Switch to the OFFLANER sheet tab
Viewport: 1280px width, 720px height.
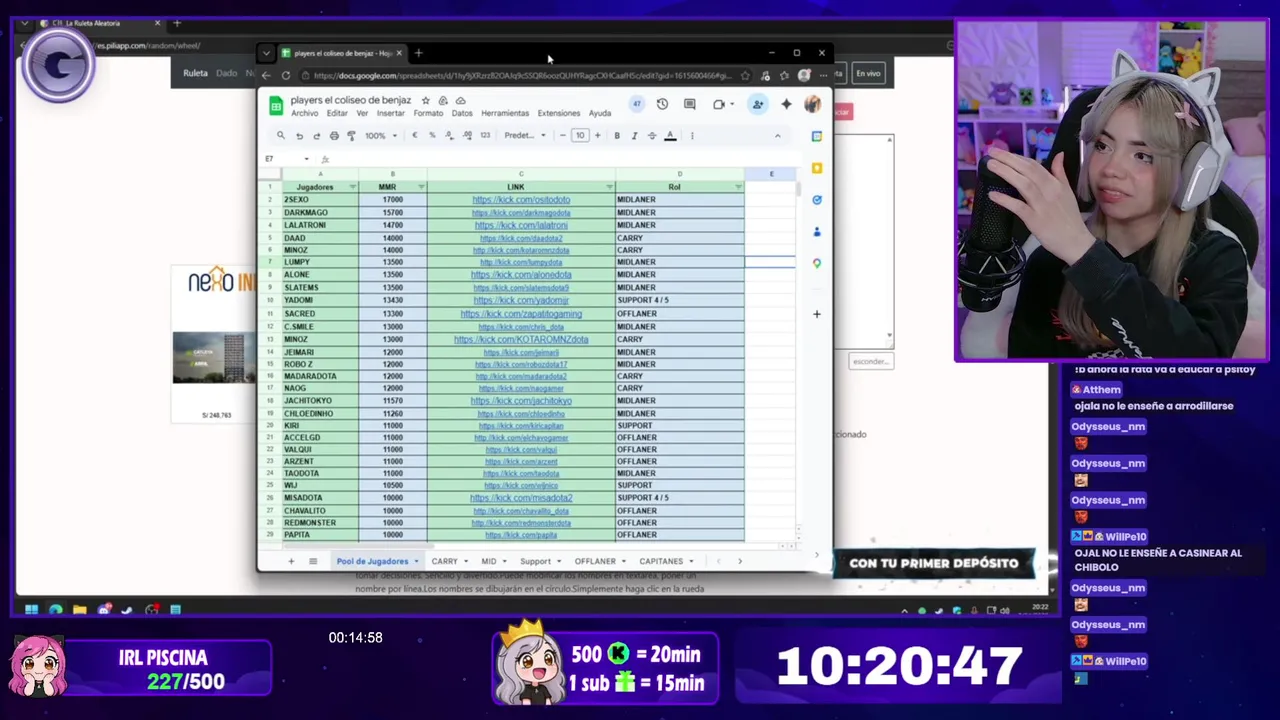pyautogui.click(x=595, y=561)
